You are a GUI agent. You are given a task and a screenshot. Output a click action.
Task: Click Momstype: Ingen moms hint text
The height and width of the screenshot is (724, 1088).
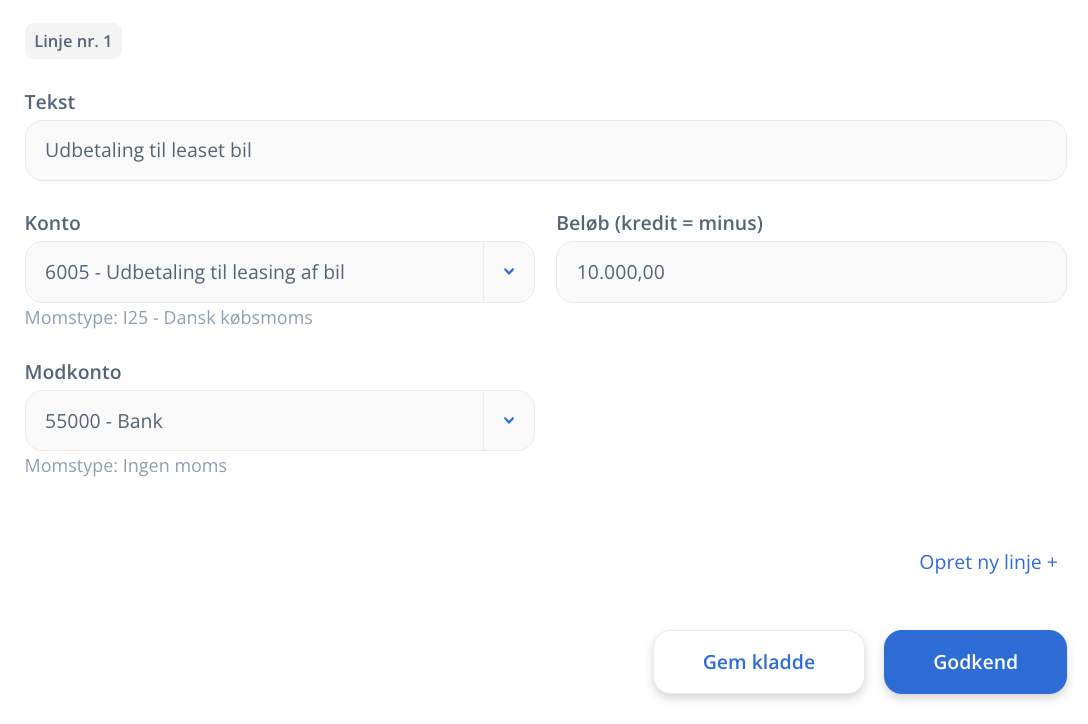click(x=126, y=465)
